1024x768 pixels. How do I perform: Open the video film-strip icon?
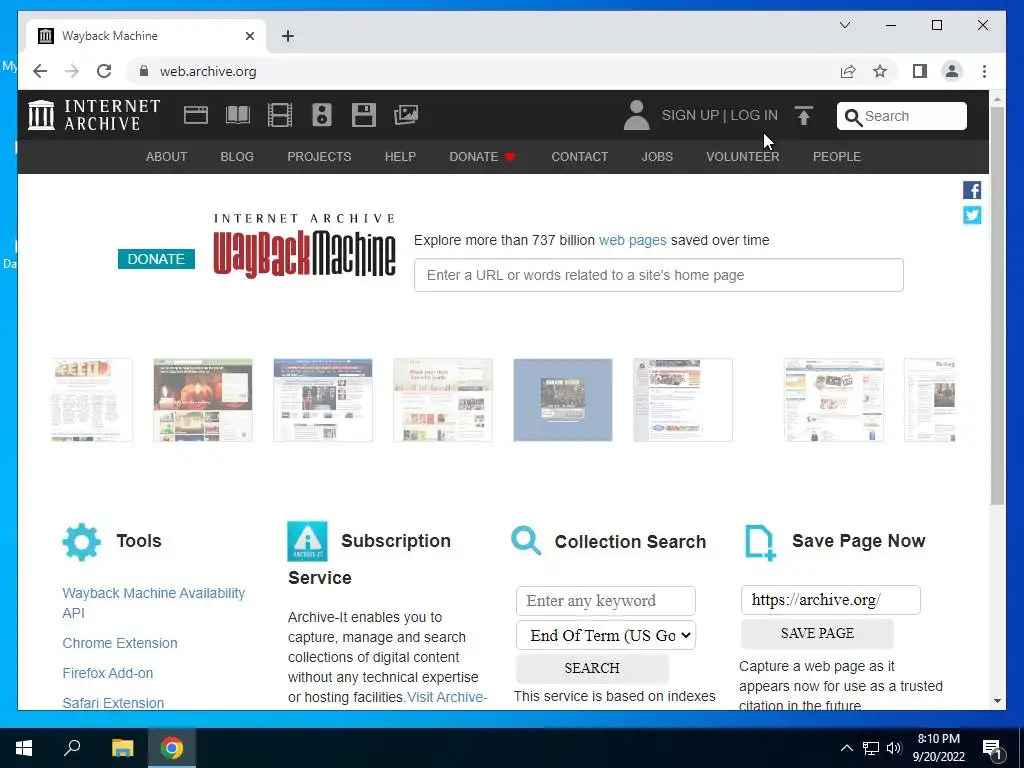tap(280, 115)
